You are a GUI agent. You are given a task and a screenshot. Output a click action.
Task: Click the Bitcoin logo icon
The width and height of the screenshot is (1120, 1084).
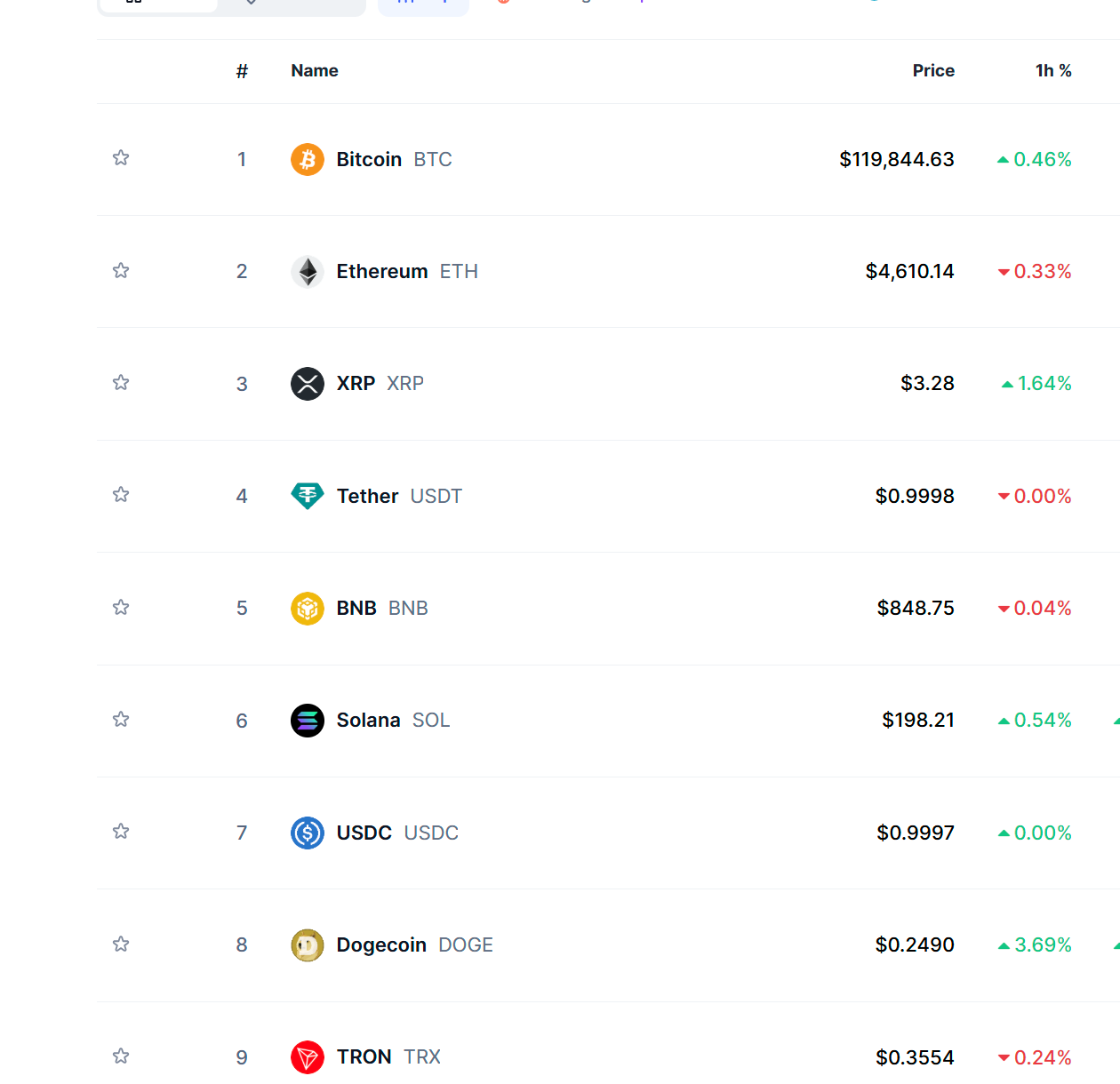(308, 160)
